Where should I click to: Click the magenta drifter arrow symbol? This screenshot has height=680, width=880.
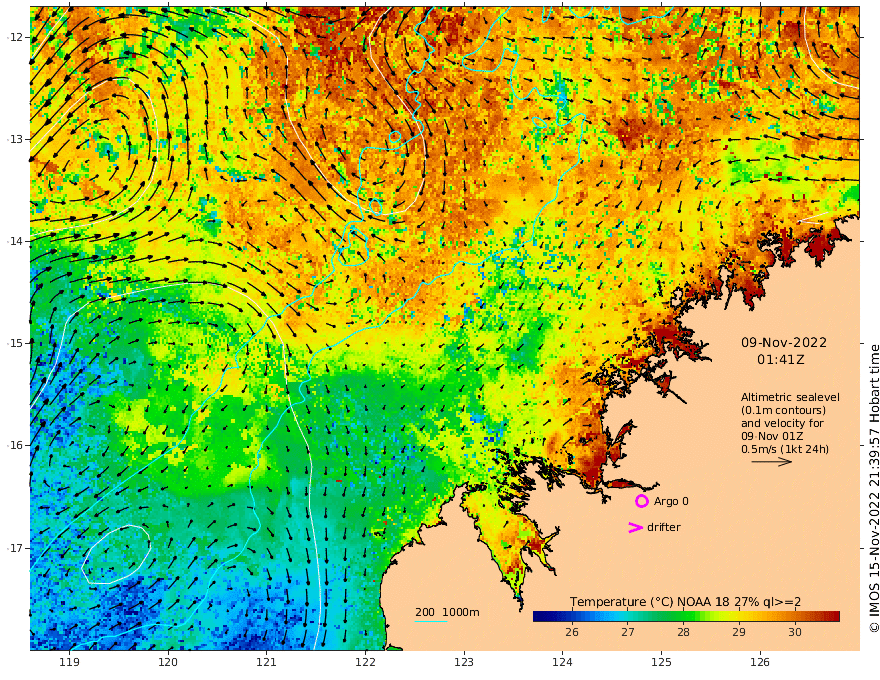click(x=635, y=527)
